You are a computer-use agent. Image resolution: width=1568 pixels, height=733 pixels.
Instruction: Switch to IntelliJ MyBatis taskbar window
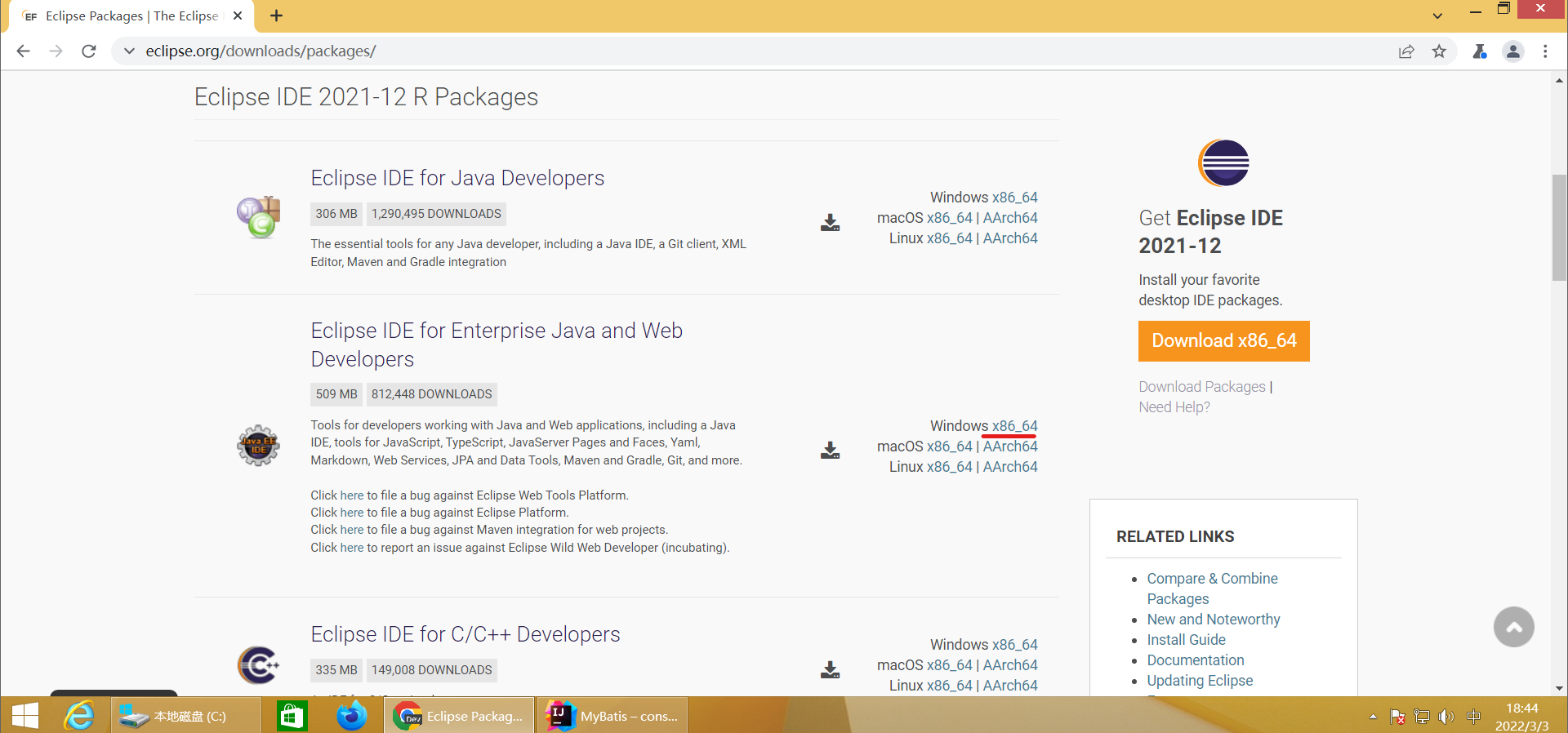tap(612, 716)
